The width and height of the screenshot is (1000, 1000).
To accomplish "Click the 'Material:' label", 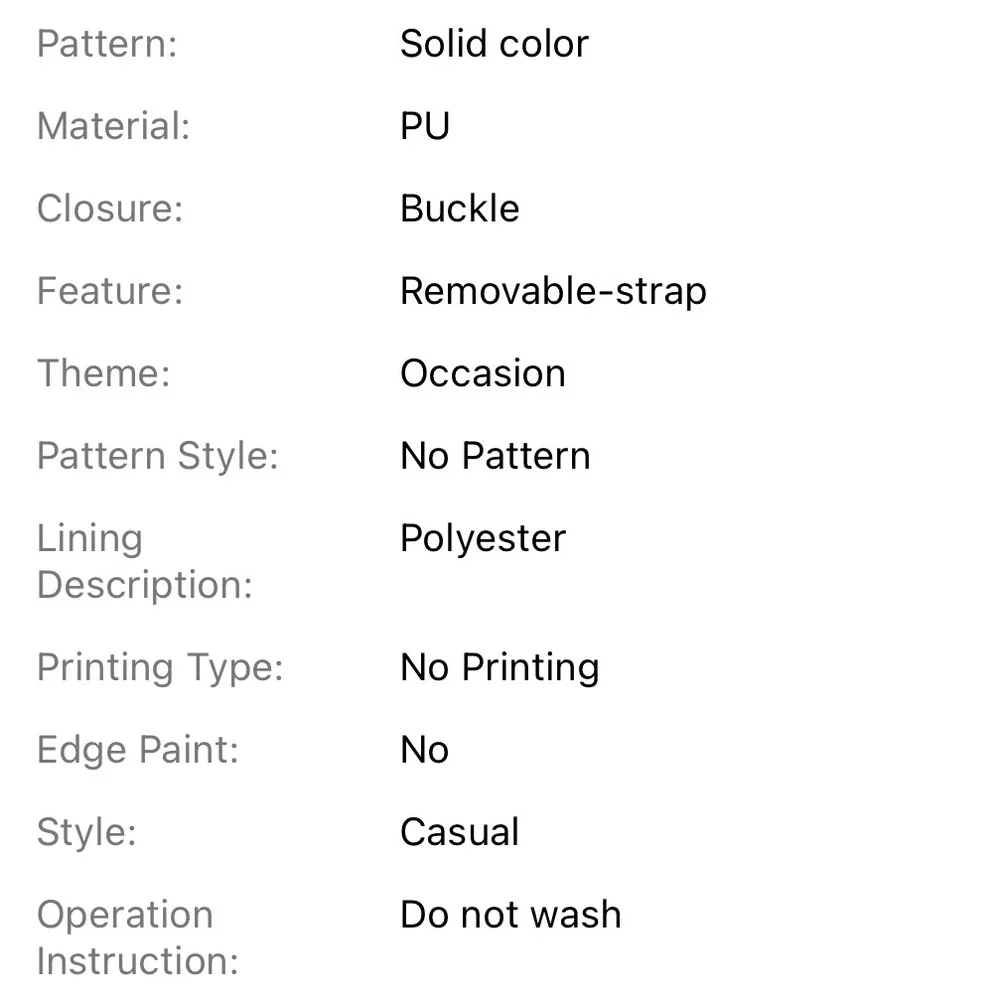I will coord(113,127).
